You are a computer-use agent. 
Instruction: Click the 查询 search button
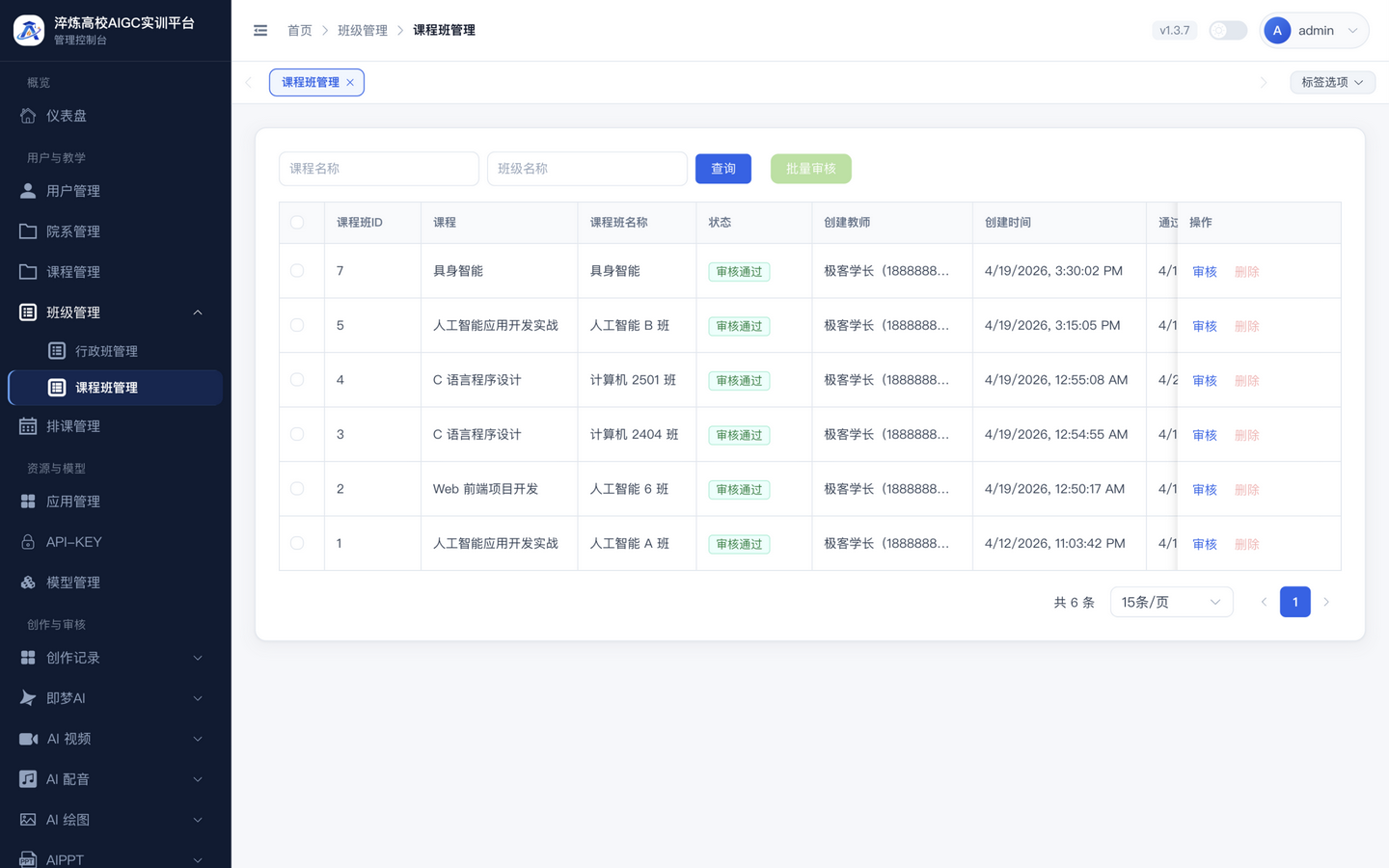[x=723, y=169]
